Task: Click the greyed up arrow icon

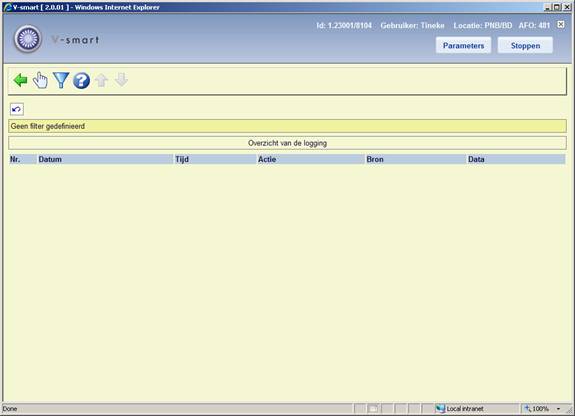Action: coord(102,80)
